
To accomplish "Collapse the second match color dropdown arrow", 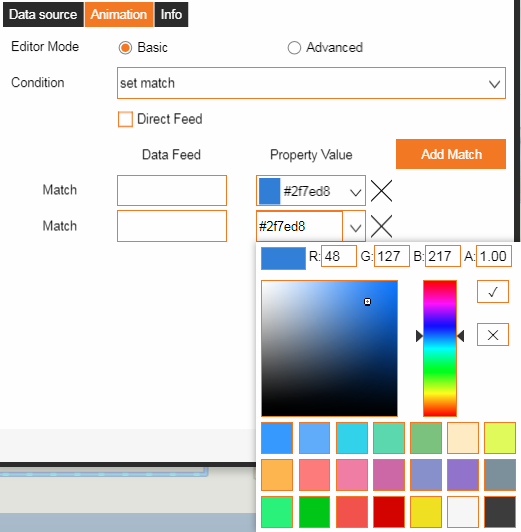I will pyautogui.click(x=355, y=227).
